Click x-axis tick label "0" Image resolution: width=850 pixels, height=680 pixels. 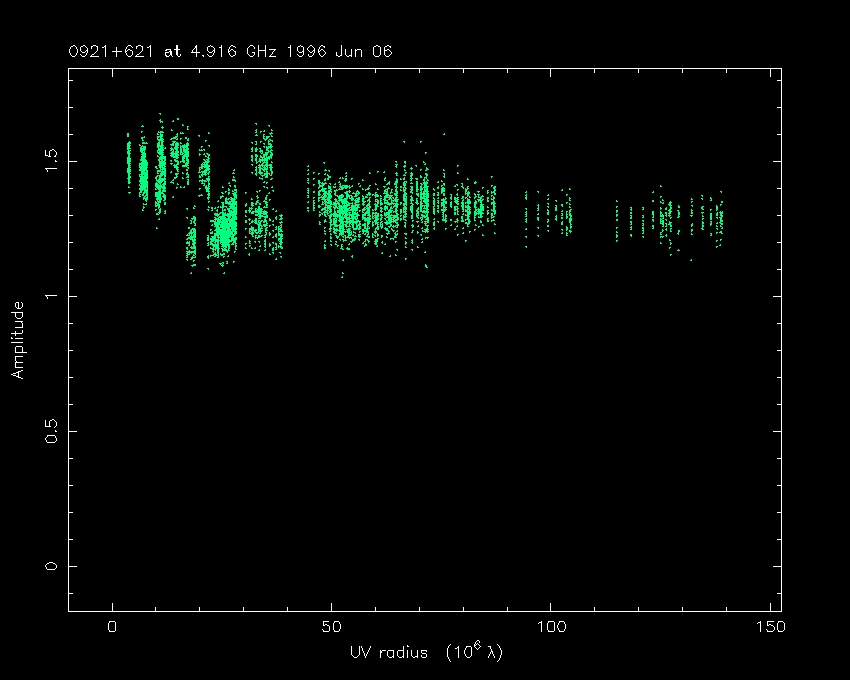[x=113, y=628]
